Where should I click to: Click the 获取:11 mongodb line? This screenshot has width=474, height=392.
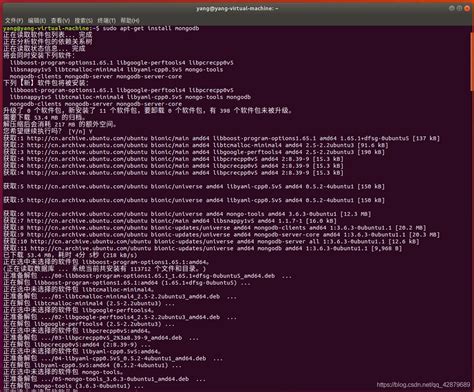coord(203,249)
